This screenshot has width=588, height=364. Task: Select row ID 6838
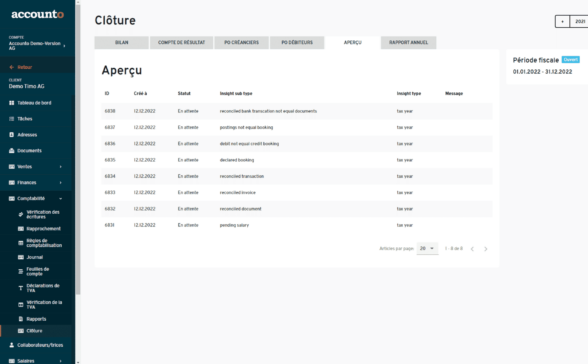coord(297,111)
